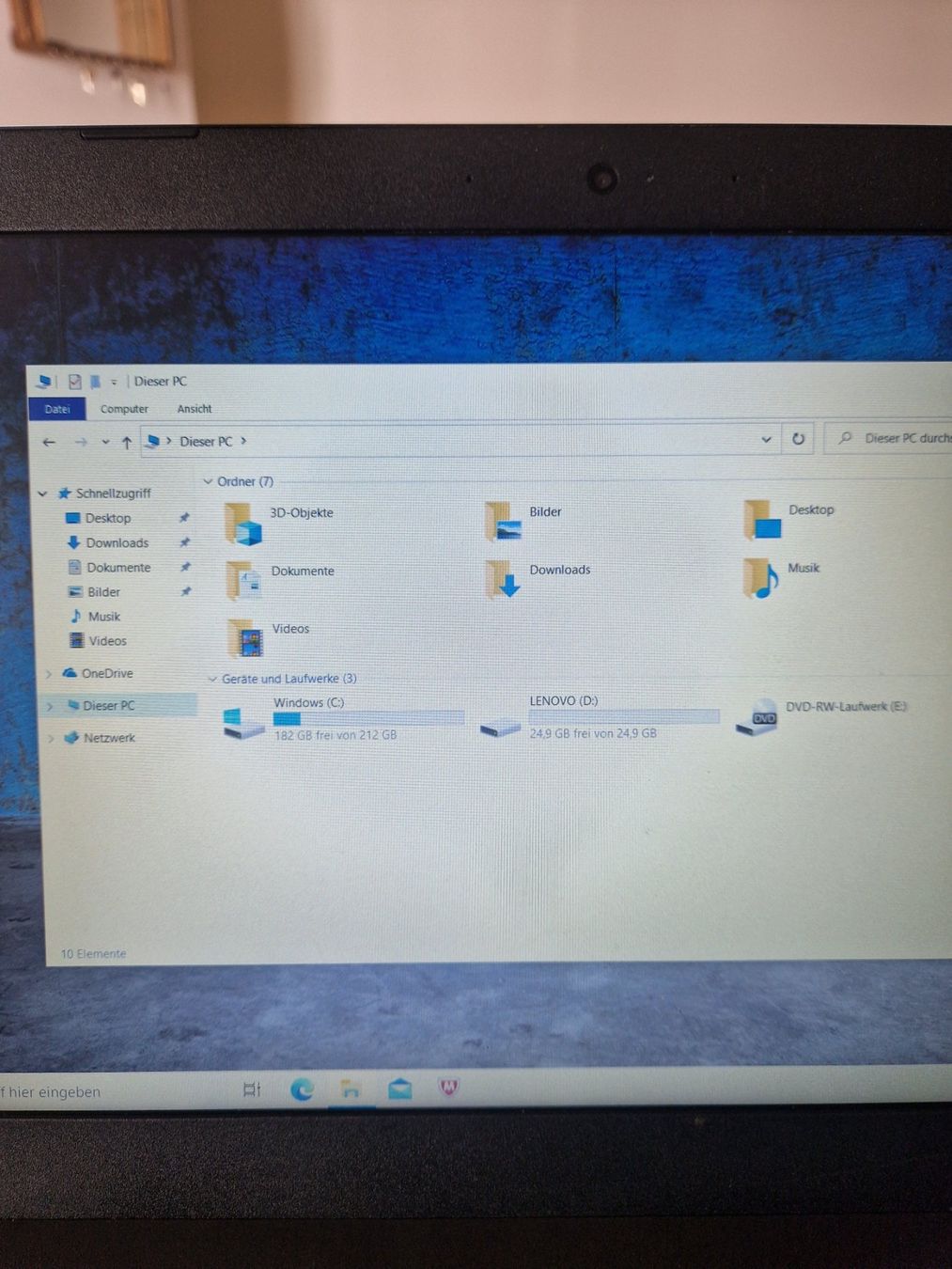
Task: Click the '10 Elemente' status bar text
Action: (93, 953)
